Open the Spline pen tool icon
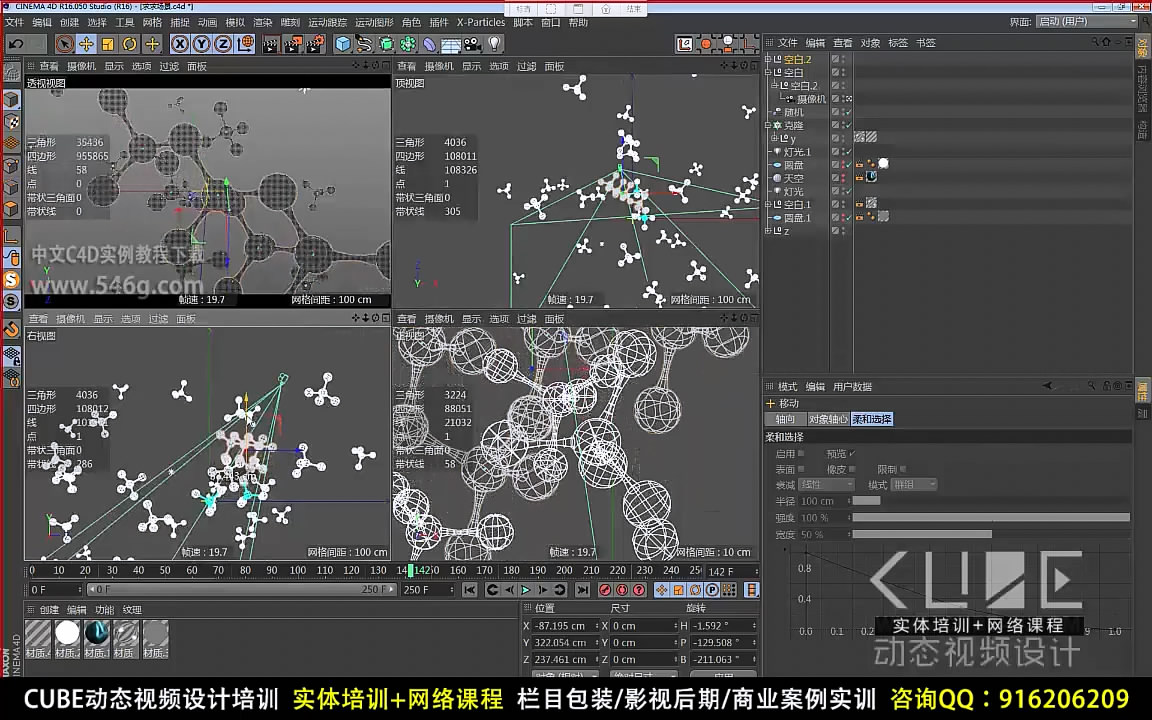The width and height of the screenshot is (1152, 720). click(364, 44)
